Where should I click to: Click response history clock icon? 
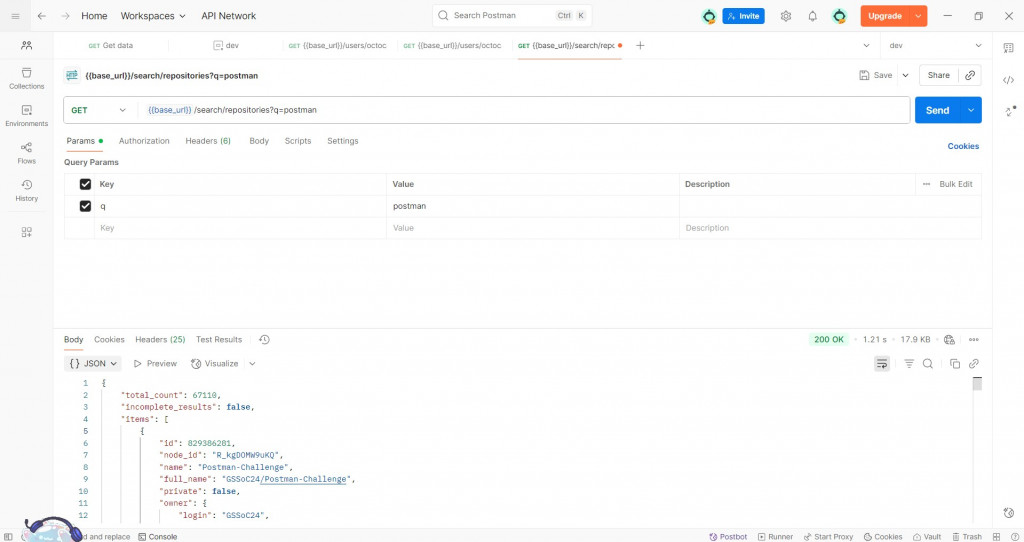coord(264,340)
